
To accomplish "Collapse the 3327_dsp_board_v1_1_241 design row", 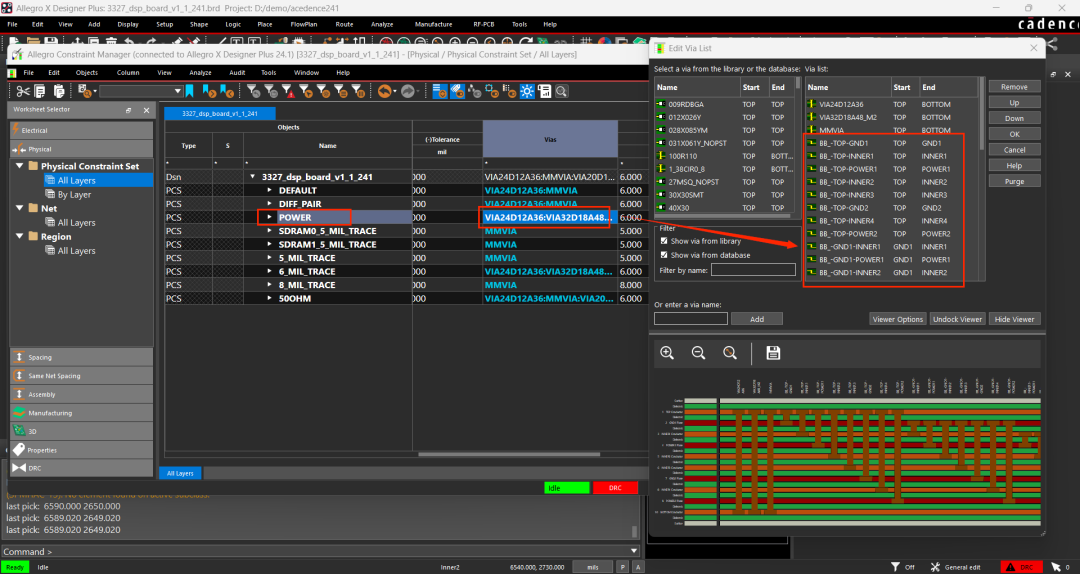I will click(253, 177).
